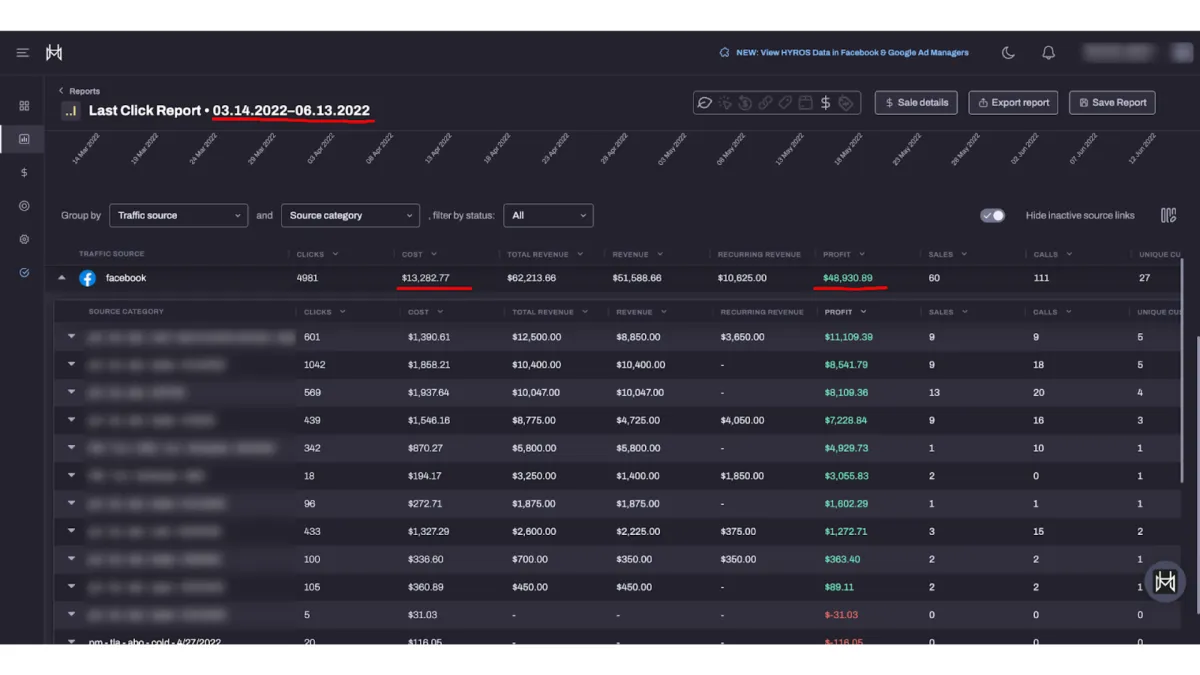
Task: Toggle dark mode moon icon
Action: pos(1008,53)
